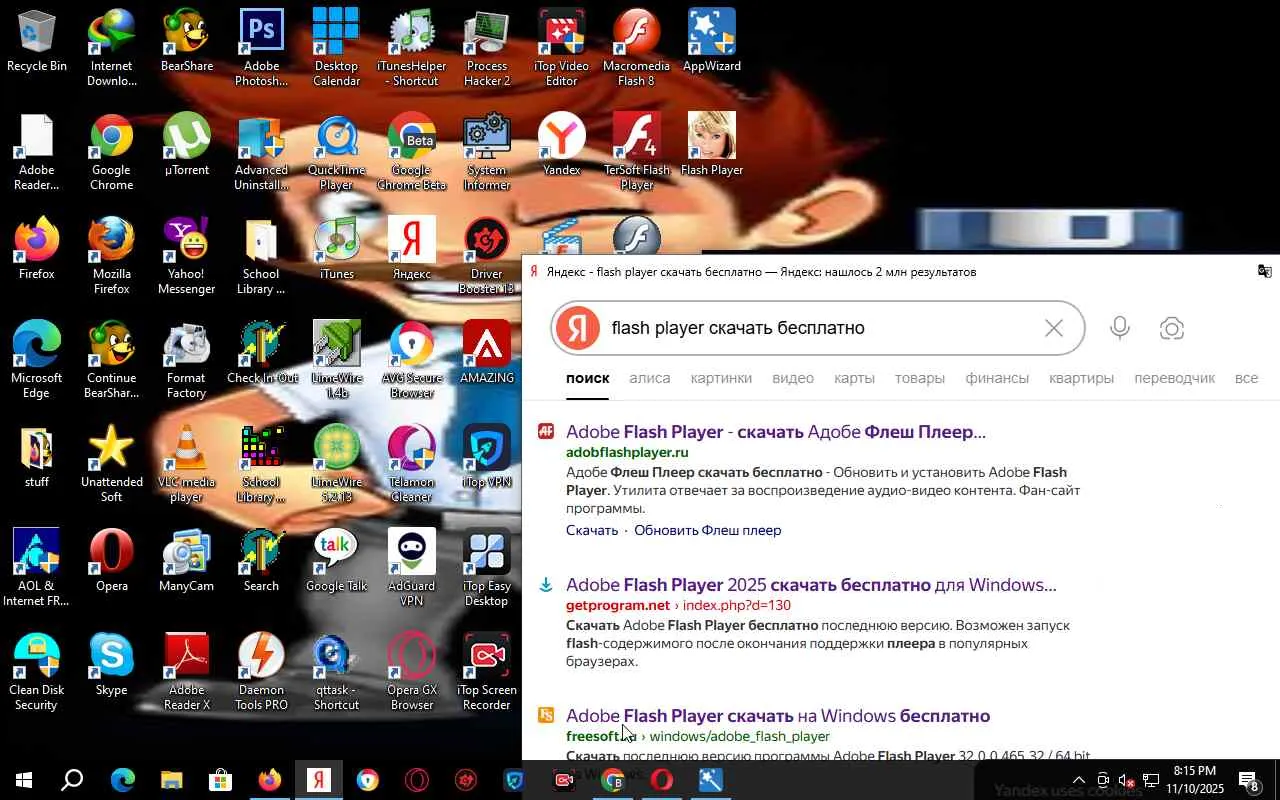The image size is (1280, 800).
Task: Open the Clean Disk Security desktop icon
Action: [x=37, y=672]
